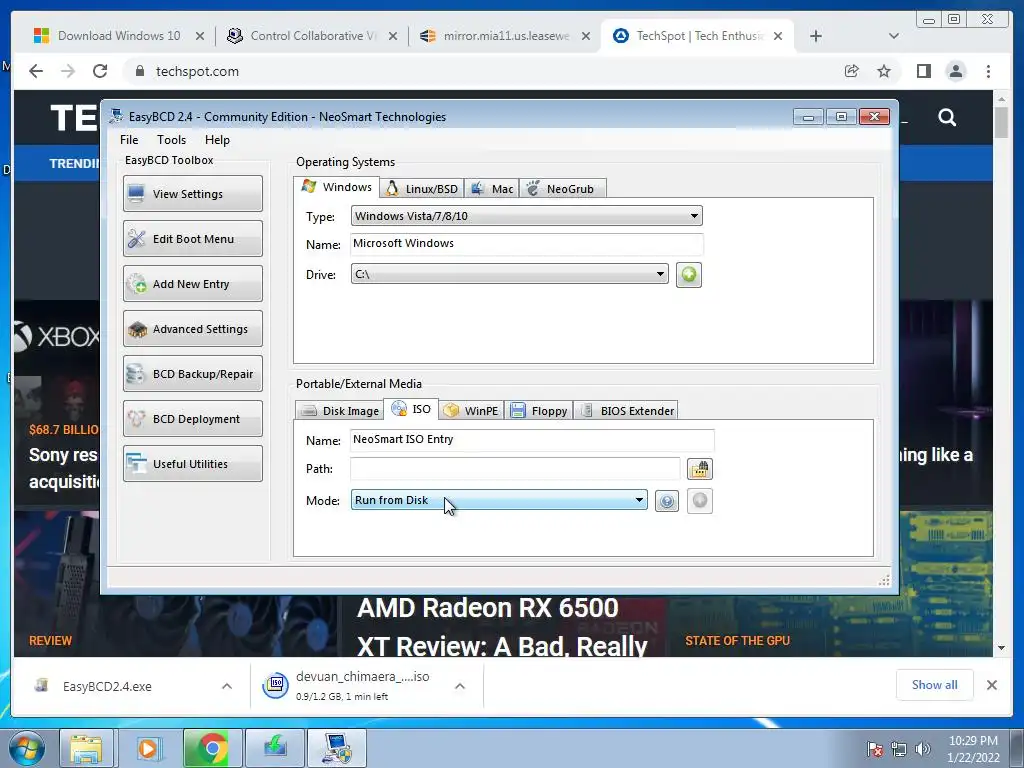
Task: Click Action Center flag in system tray
Action: tap(874, 749)
